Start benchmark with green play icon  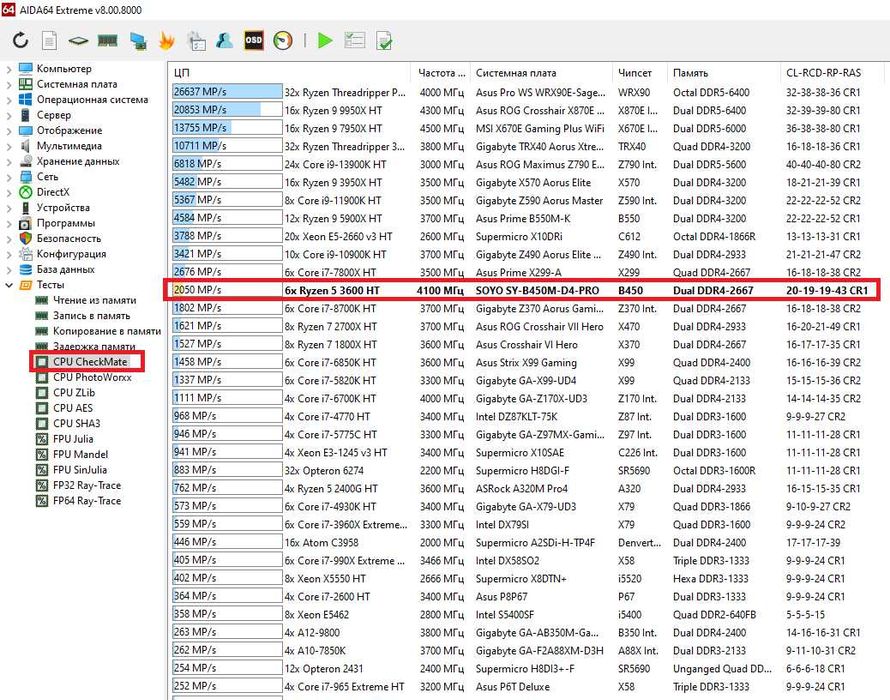tap(325, 40)
